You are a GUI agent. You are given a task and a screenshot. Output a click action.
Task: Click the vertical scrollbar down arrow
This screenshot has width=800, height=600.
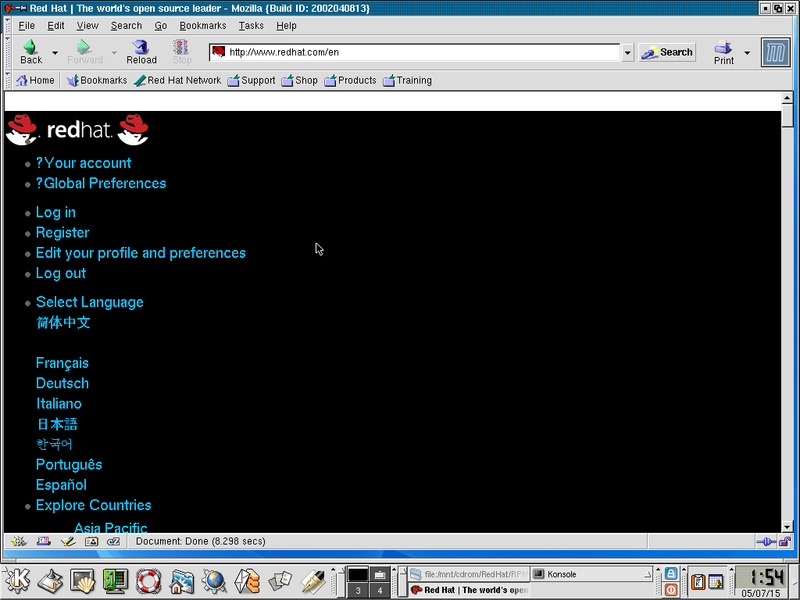[787, 527]
